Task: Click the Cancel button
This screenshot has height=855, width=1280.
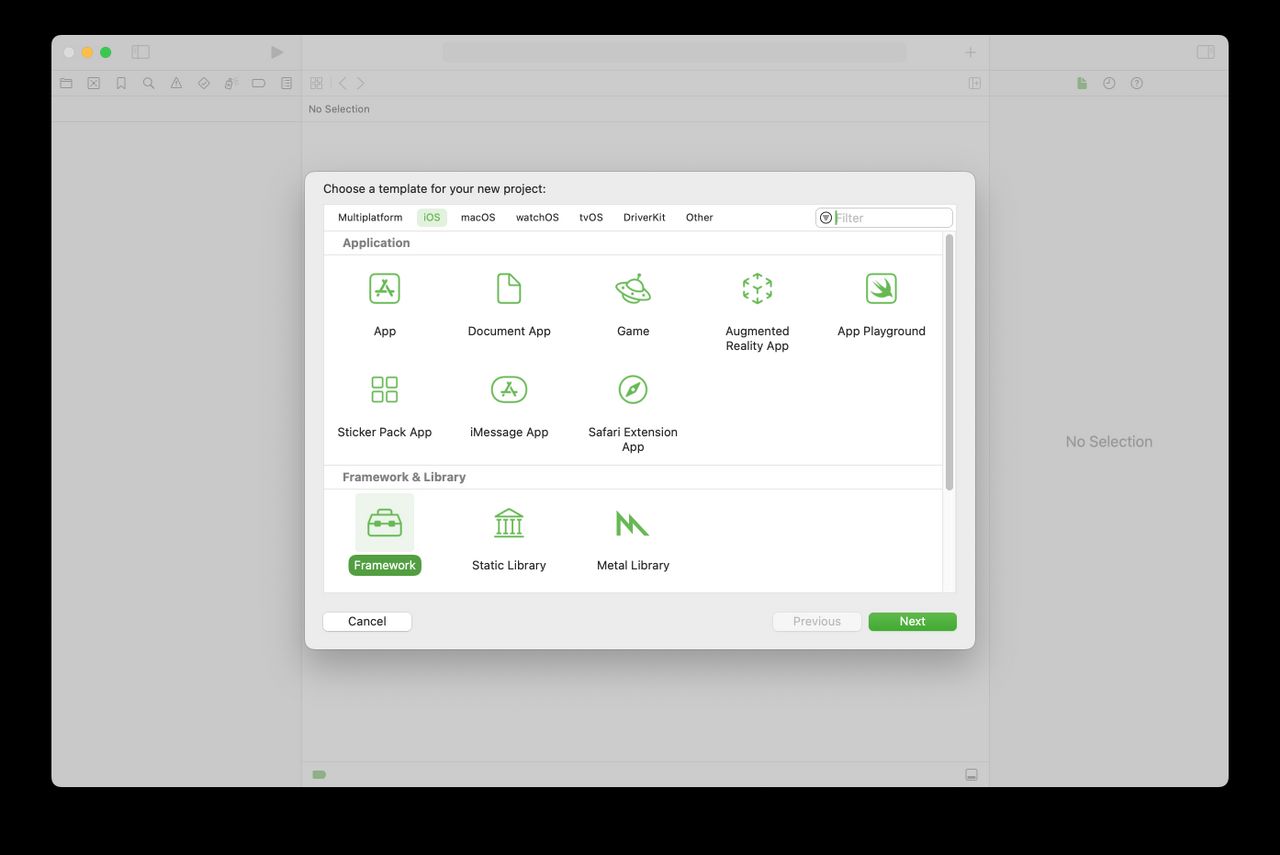Action: tap(367, 621)
